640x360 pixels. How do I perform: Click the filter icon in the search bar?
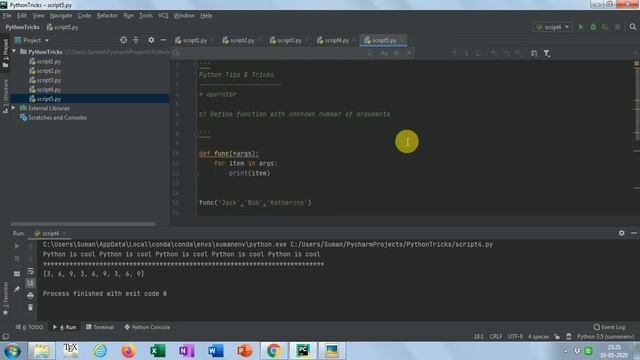pos(547,53)
